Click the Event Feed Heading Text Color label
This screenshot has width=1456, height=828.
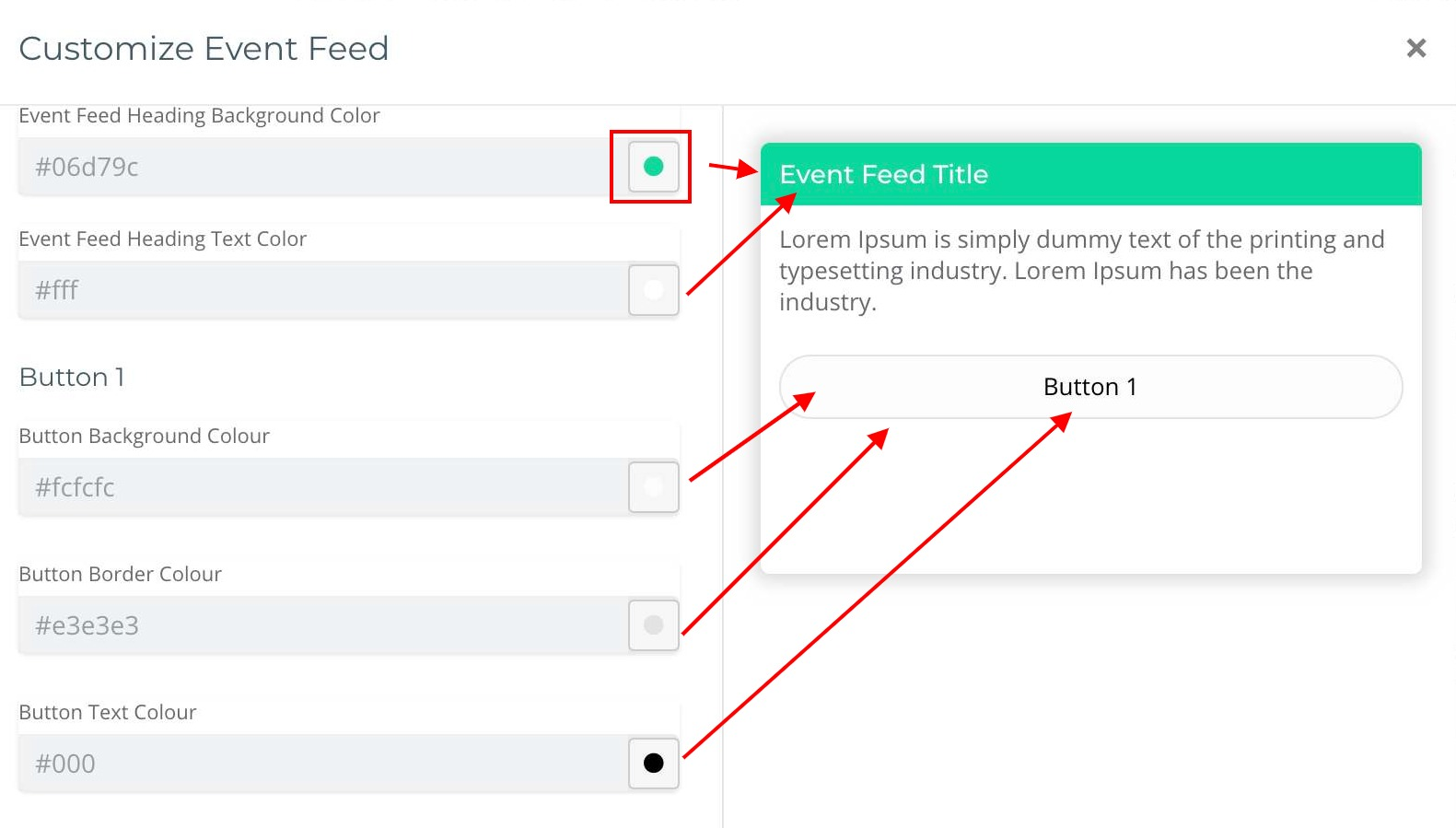pos(162,239)
